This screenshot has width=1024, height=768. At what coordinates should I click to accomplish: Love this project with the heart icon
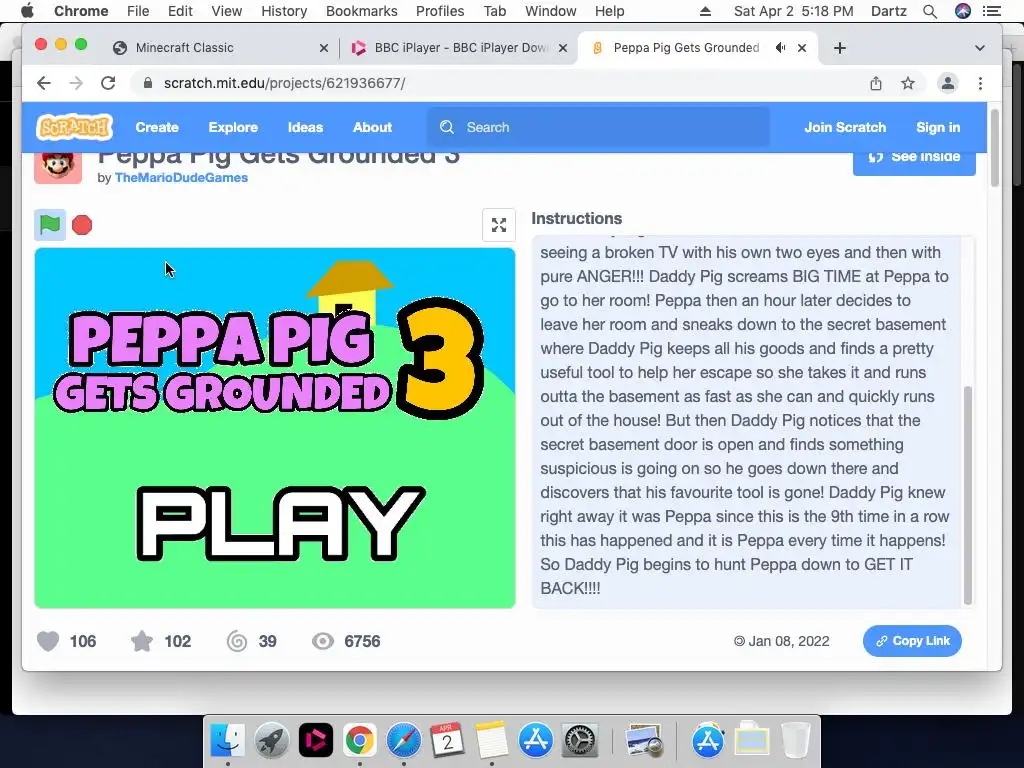point(48,641)
